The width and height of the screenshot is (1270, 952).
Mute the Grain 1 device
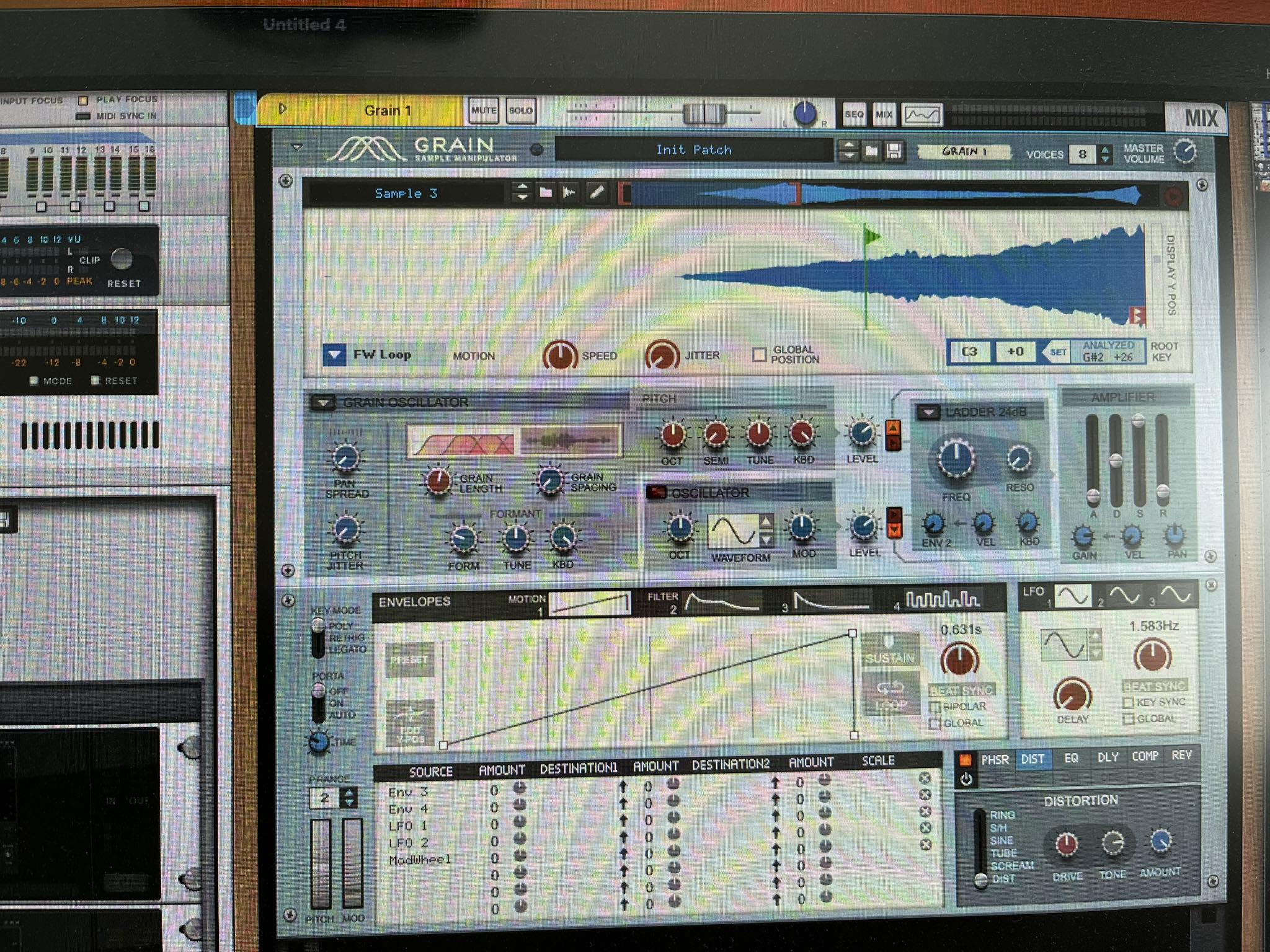click(x=484, y=111)
